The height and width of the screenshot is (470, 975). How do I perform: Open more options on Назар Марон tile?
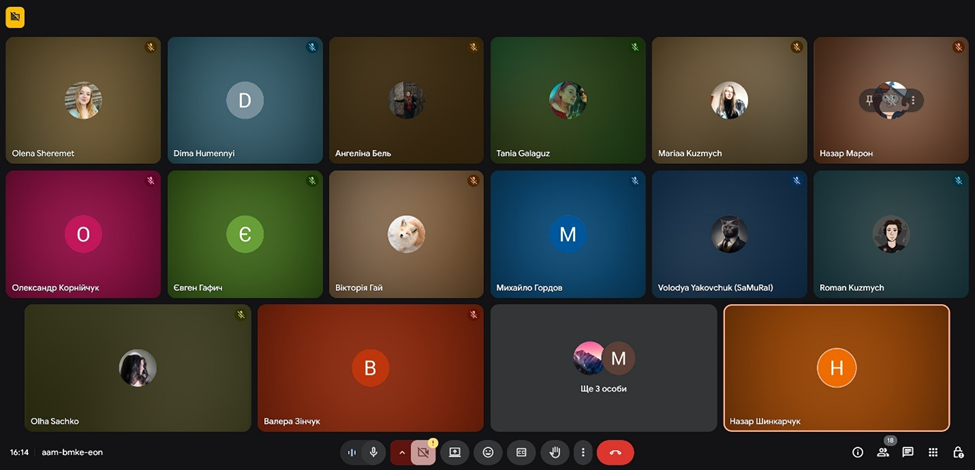pyautogui.click(x=912, y=100)
